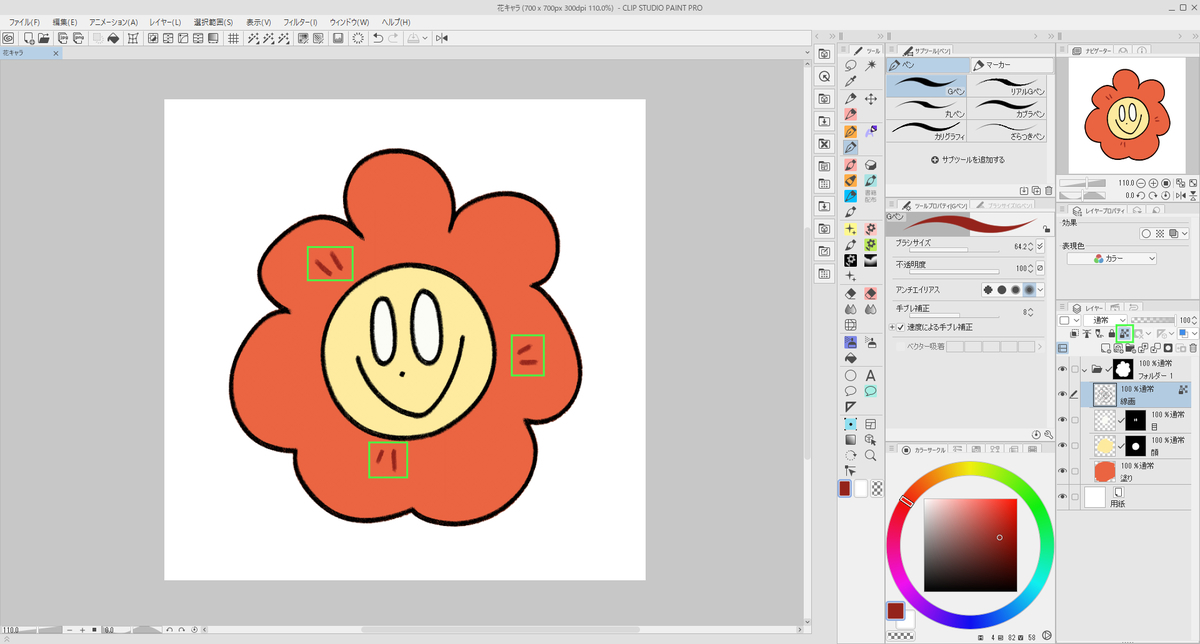Screen dimensions: 1200x644
Task: Open the 表現色 カラー dropdown
Action: click(x=1111, y=258)
